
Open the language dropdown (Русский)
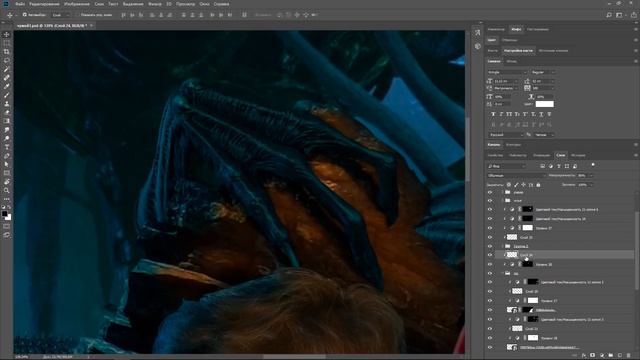click(x=506, y=135)
